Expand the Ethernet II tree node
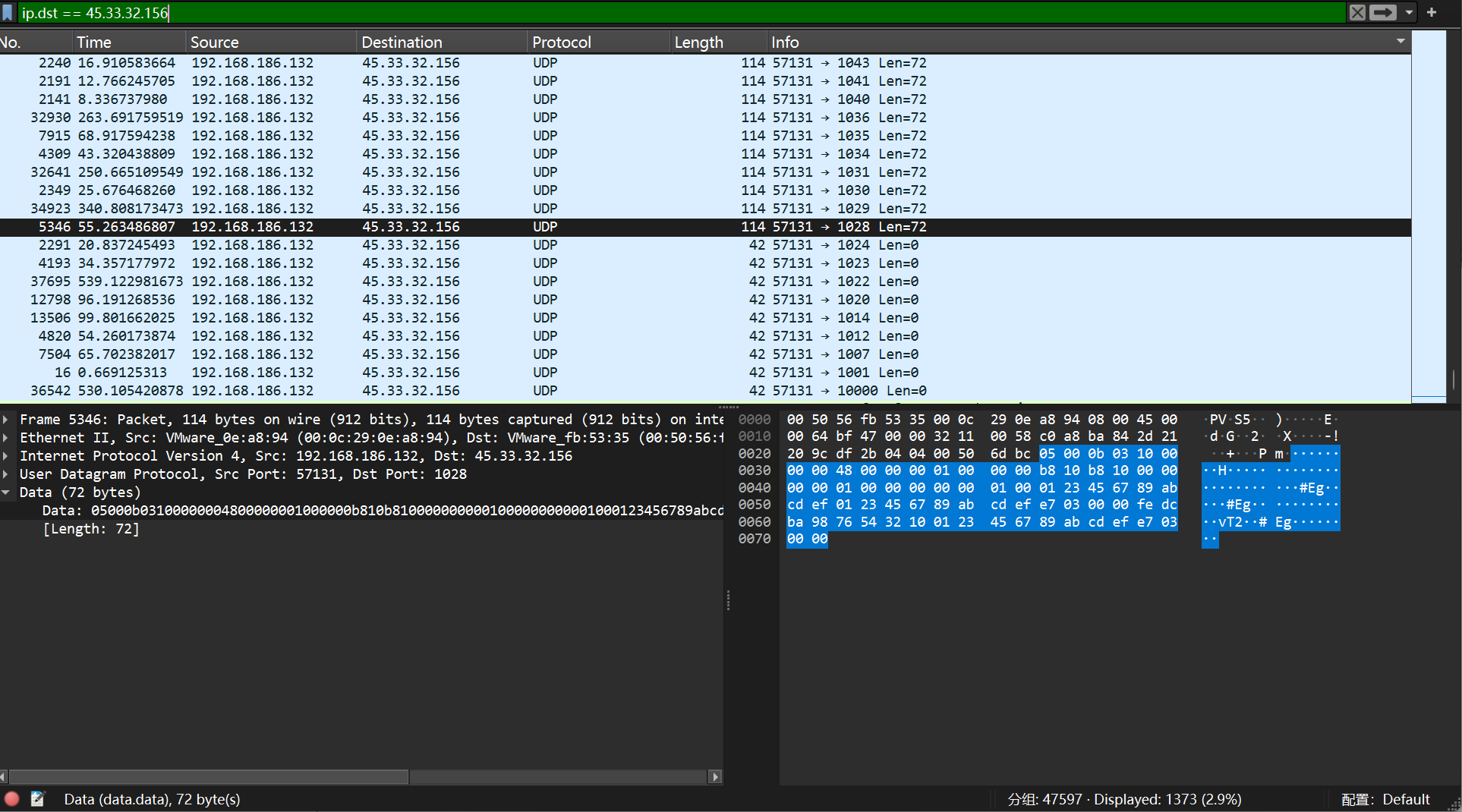 pos(6,438)
